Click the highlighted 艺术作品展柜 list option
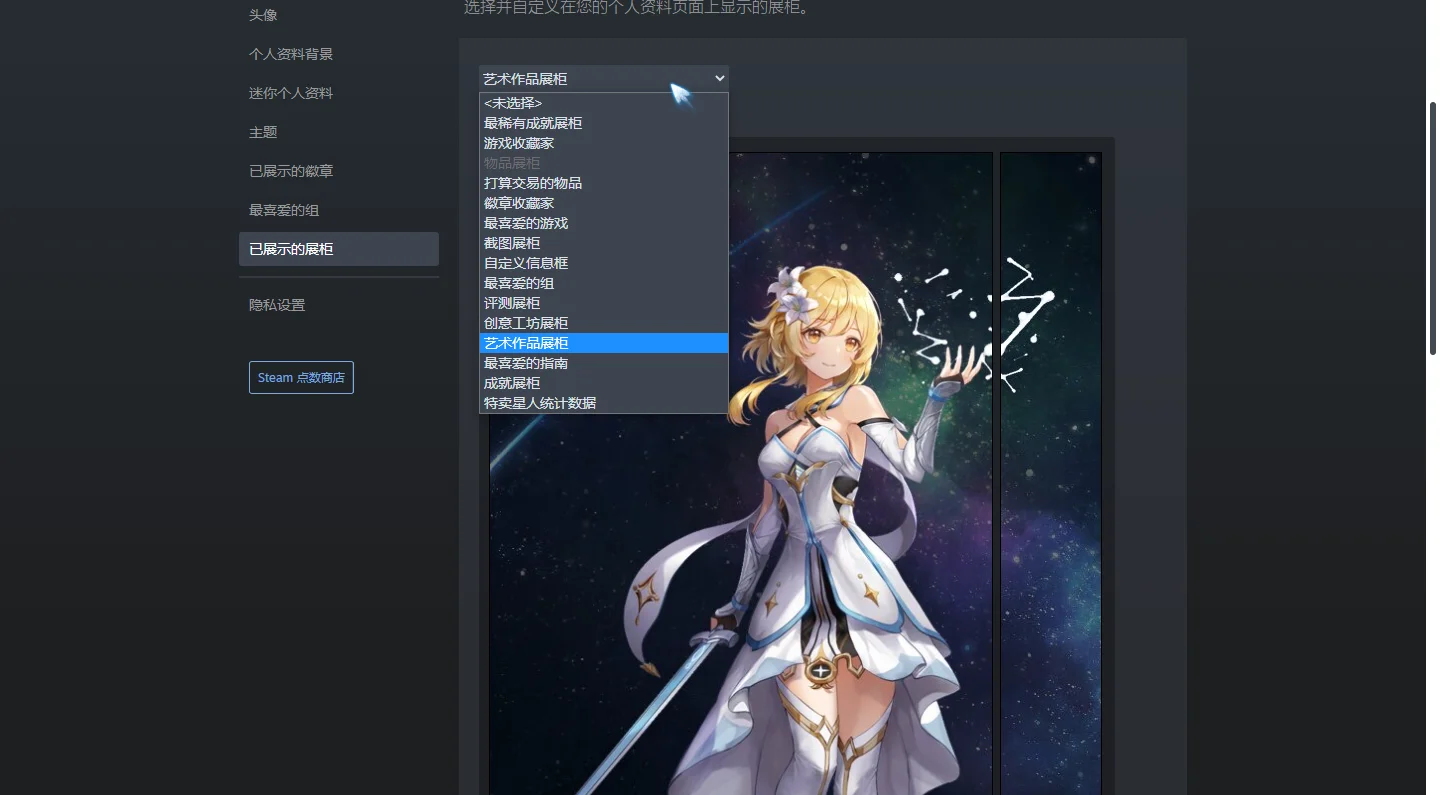Screen dimensions: 1440x795 click(604, 343)
